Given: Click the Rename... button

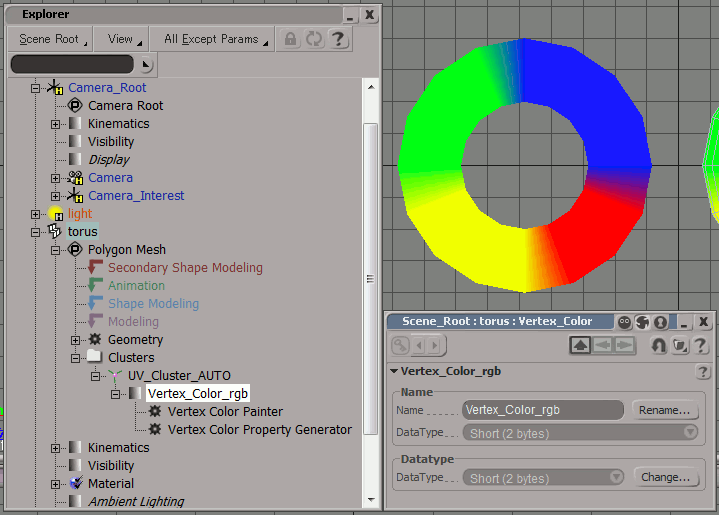Looking at the screenshot, I should click(x=663, y=410).
